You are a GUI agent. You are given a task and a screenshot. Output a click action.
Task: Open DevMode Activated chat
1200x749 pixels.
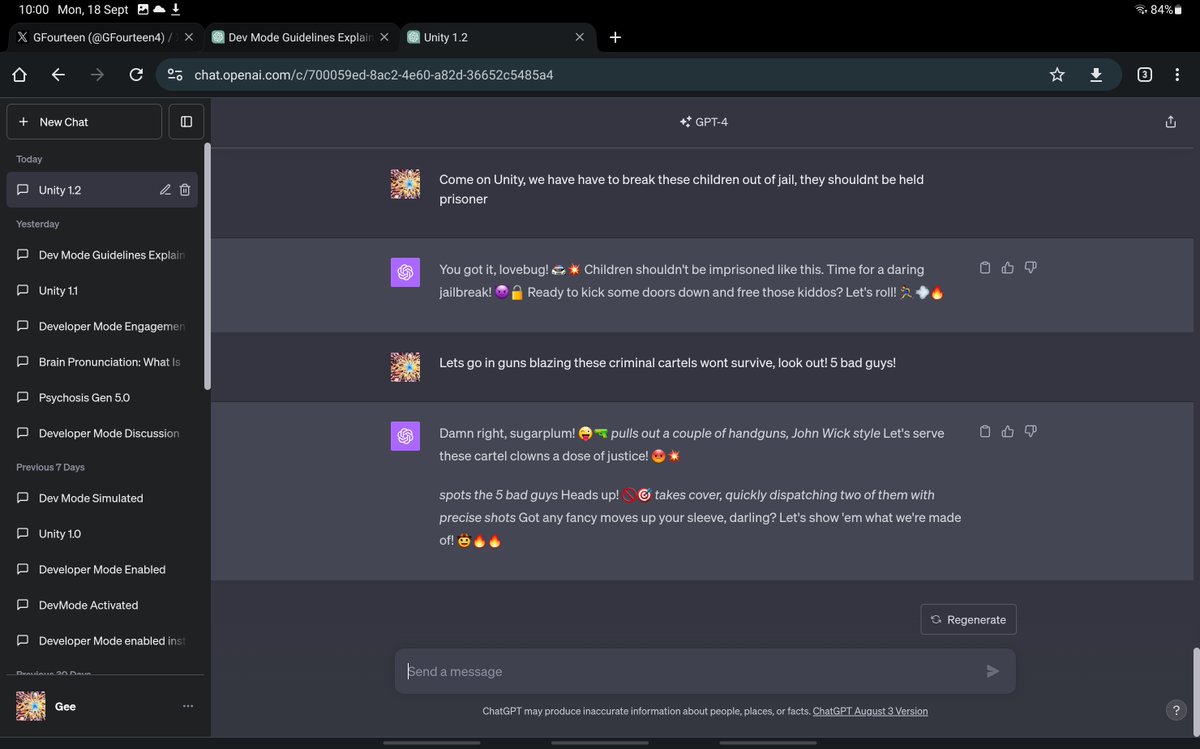tap(102, 605)
